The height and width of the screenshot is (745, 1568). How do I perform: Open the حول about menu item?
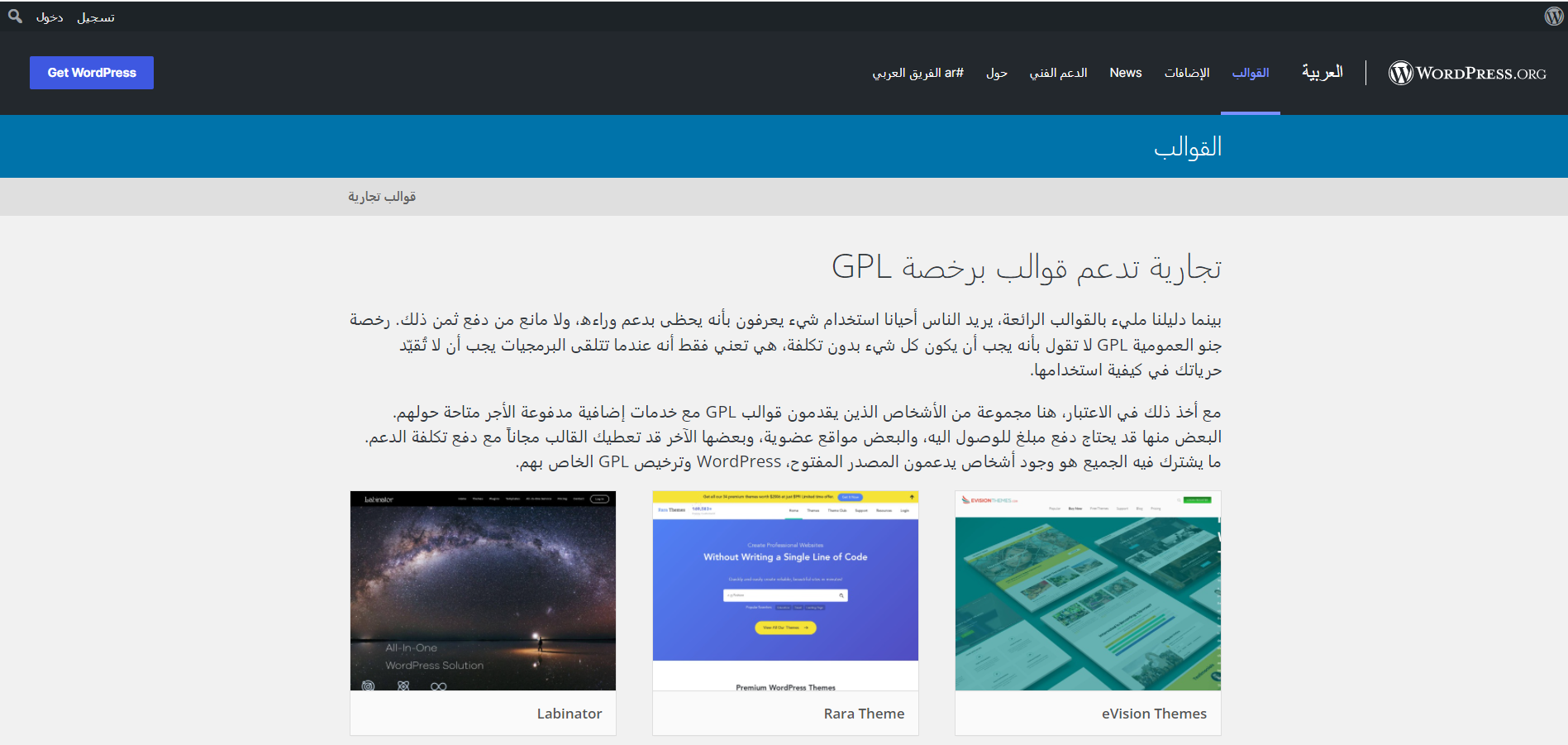point(997,73)
